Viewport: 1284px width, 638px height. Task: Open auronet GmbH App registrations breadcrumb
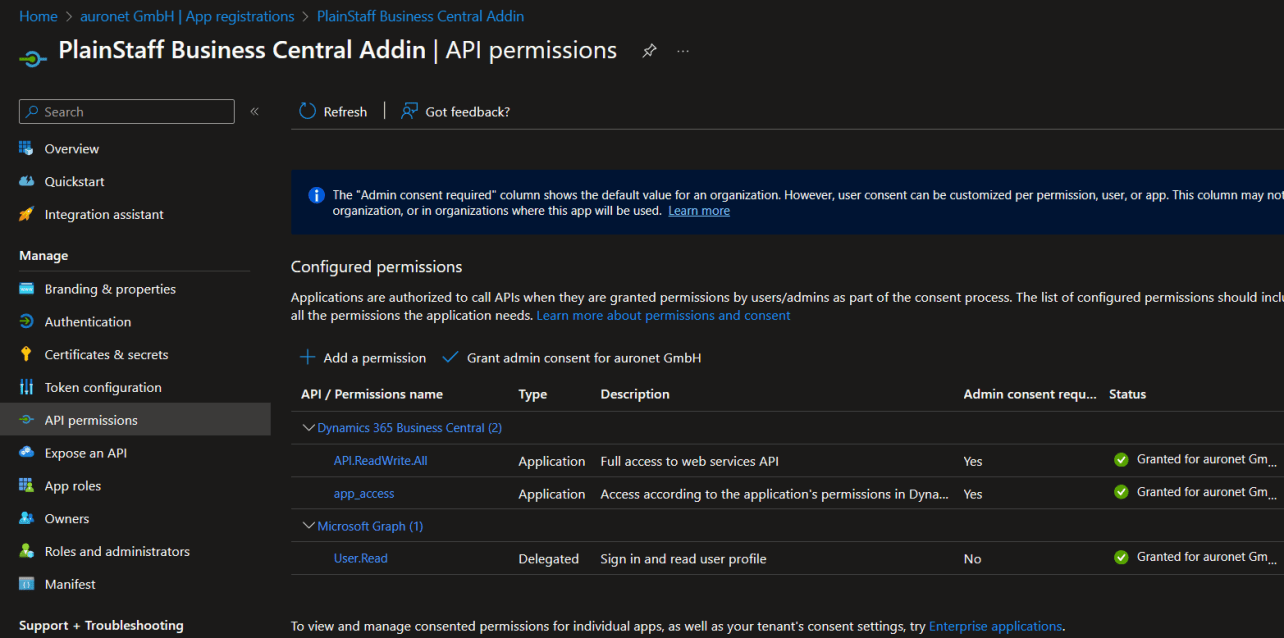coord(188,16)
